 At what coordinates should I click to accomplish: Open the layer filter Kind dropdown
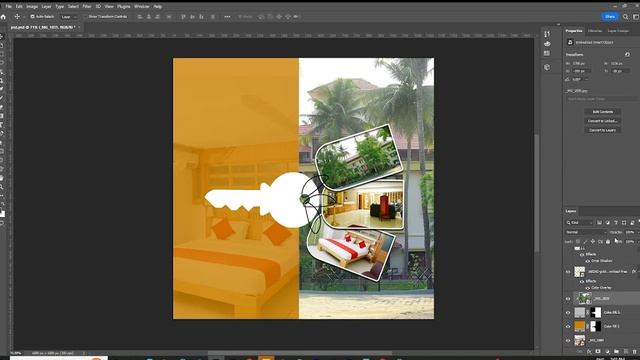580,222
